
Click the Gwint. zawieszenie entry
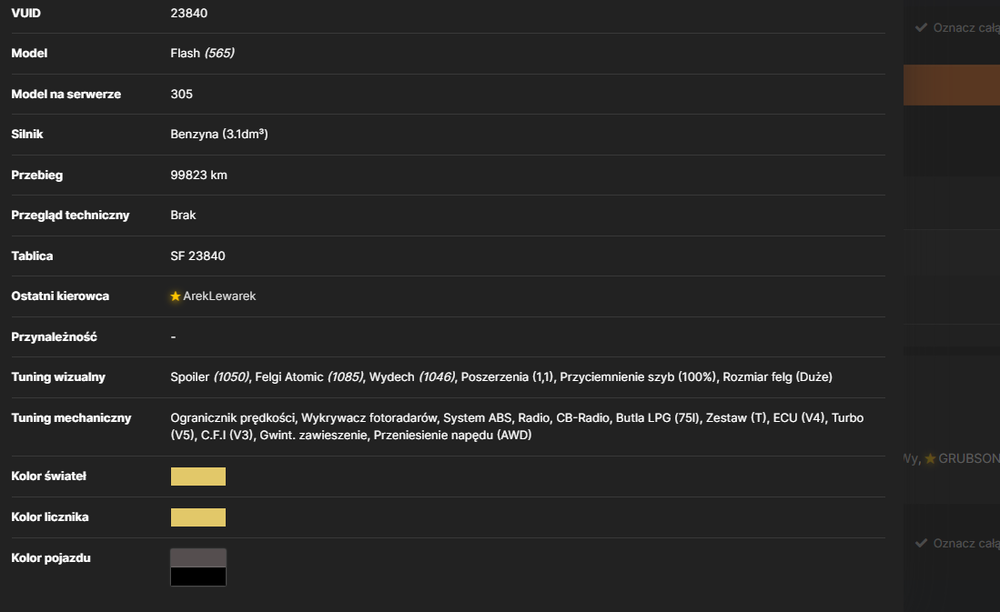click(x=313, y=435)
